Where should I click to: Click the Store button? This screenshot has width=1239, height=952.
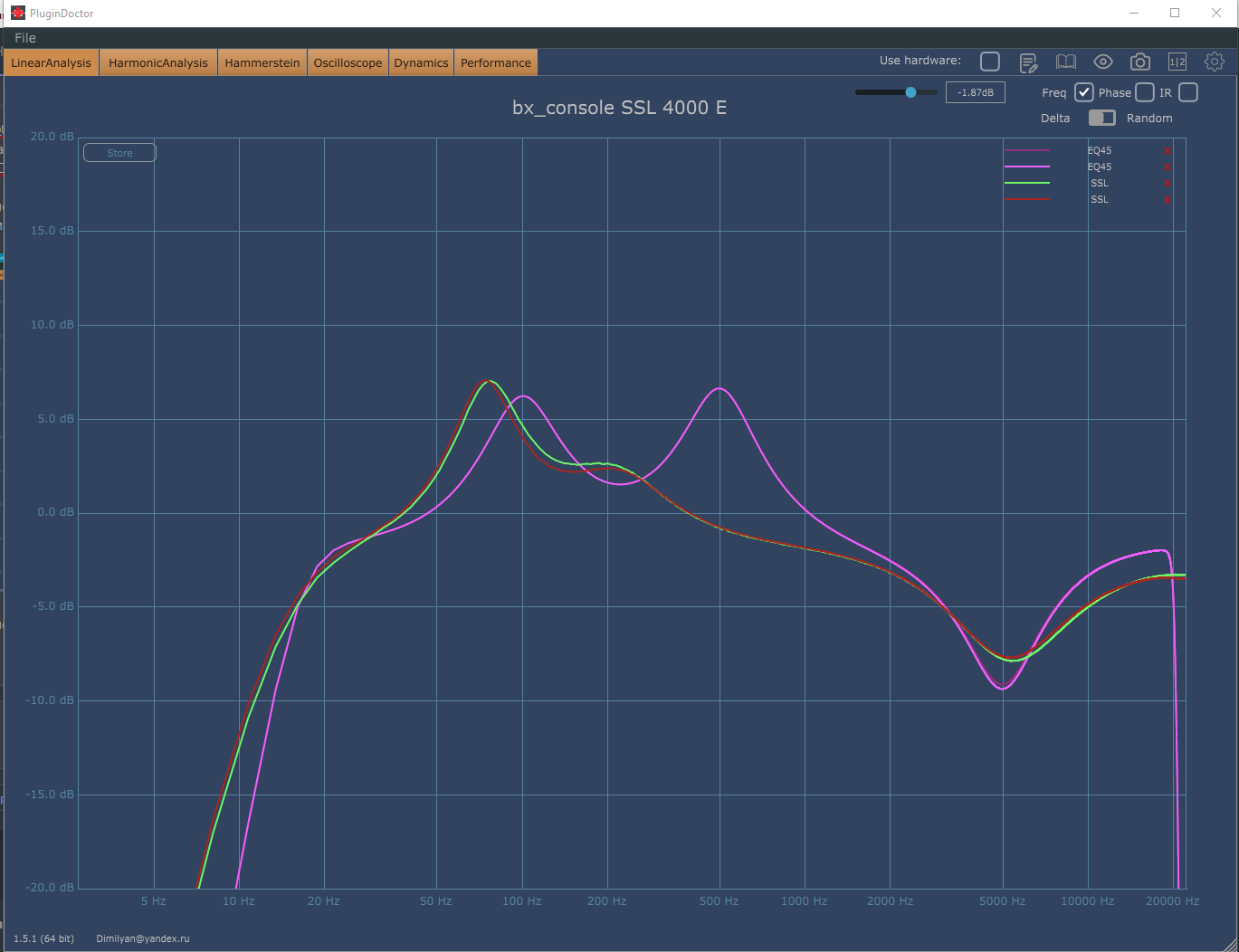(119, 153)
